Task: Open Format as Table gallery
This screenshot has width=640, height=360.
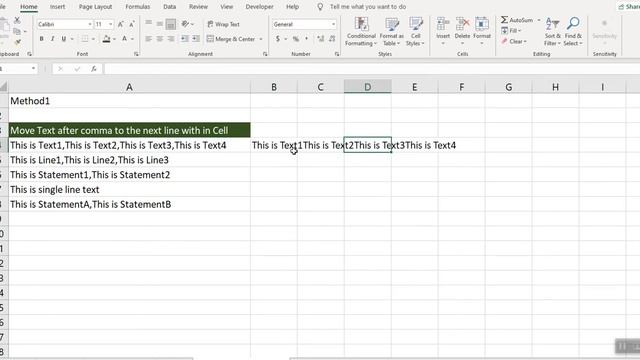Action: click(x=391, y=32)
